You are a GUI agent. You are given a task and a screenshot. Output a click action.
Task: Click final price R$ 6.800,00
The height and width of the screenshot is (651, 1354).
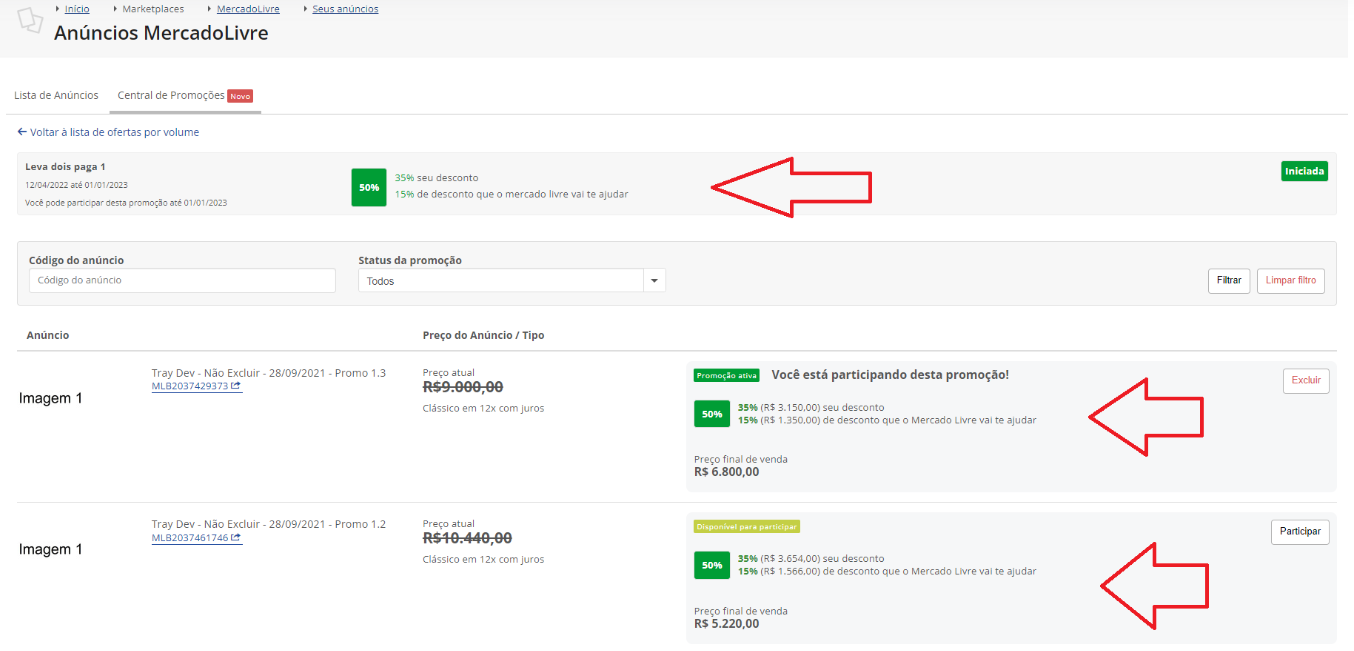(726, 472)
